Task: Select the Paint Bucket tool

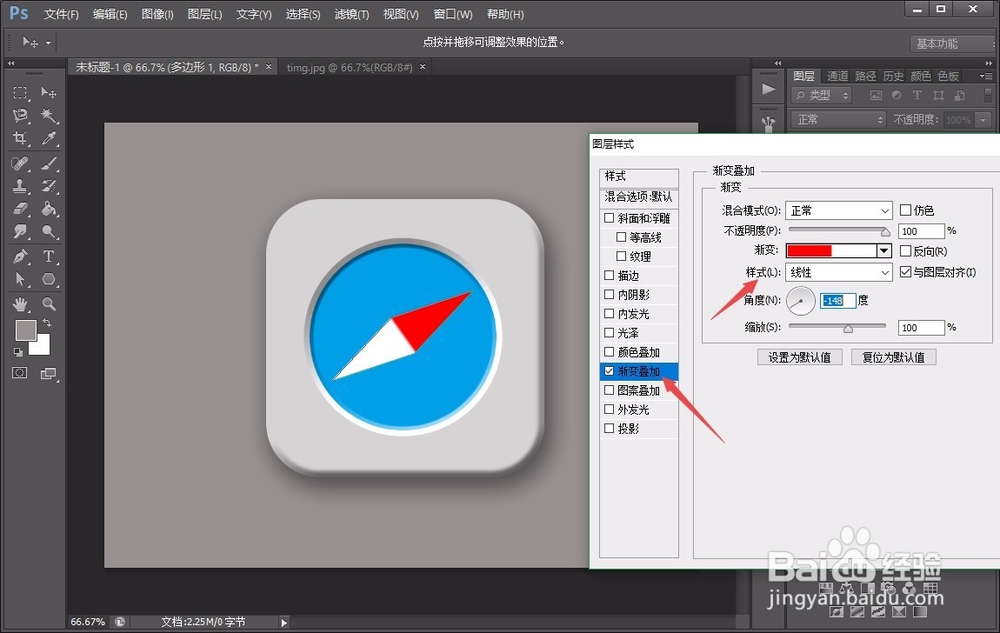Action: tap(48, 208)
